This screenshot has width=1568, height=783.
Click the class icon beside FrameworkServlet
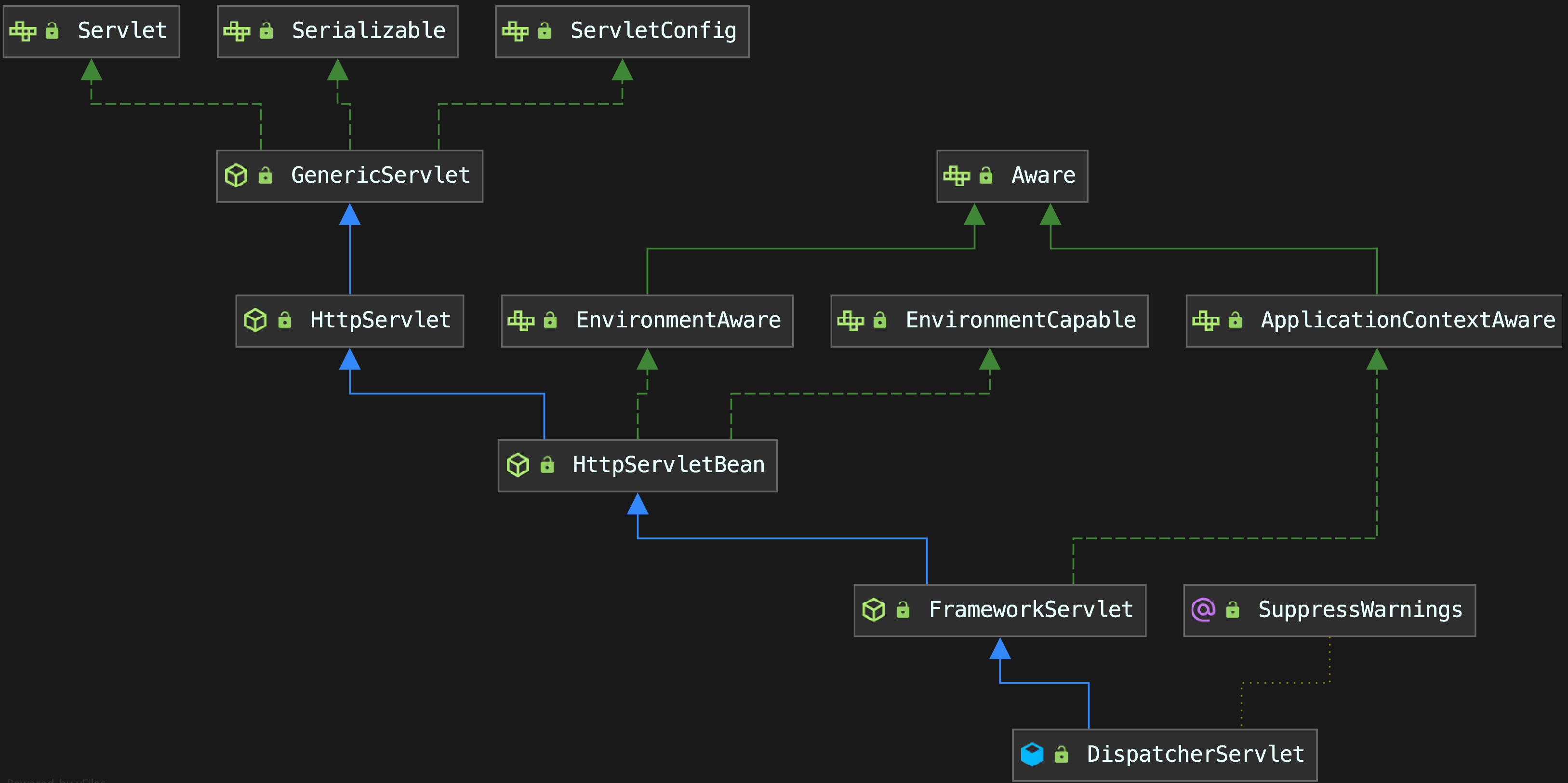(x=874, y=609)
